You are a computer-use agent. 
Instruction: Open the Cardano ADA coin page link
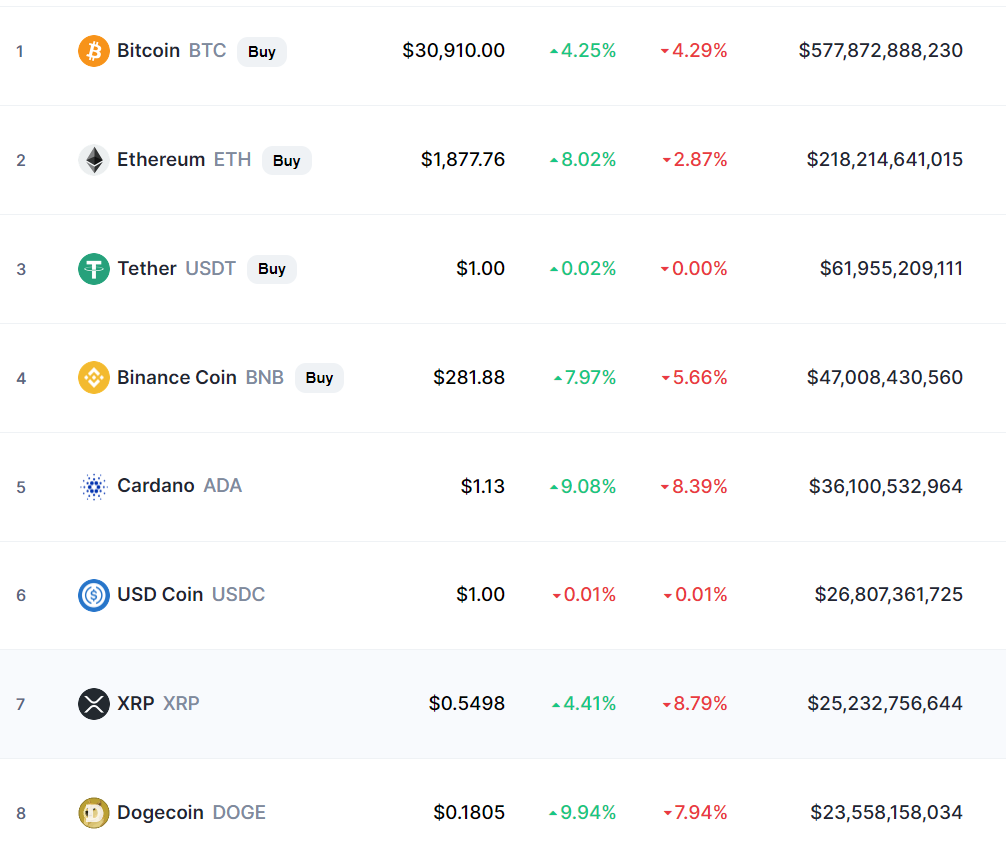[x=179, y=486]
